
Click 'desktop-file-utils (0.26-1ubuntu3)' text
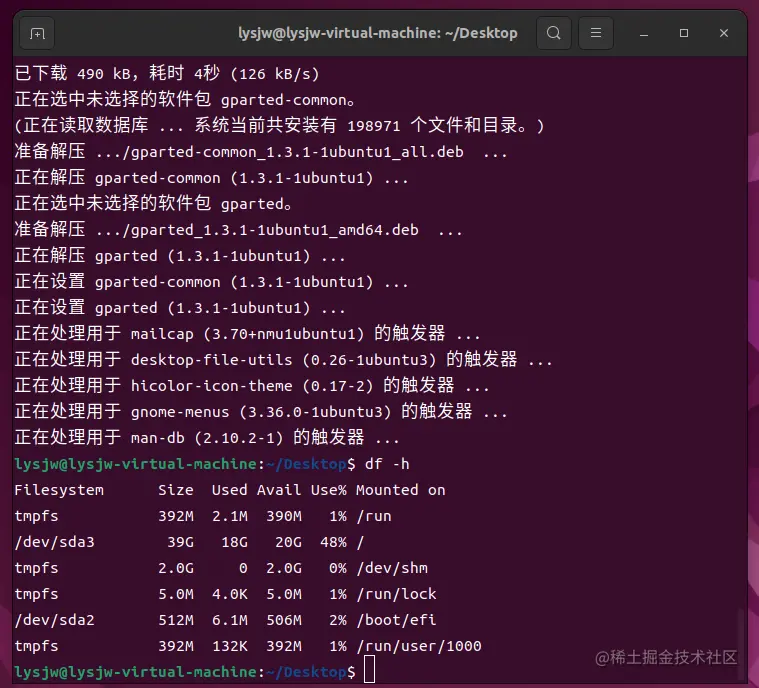coord(284,360)
